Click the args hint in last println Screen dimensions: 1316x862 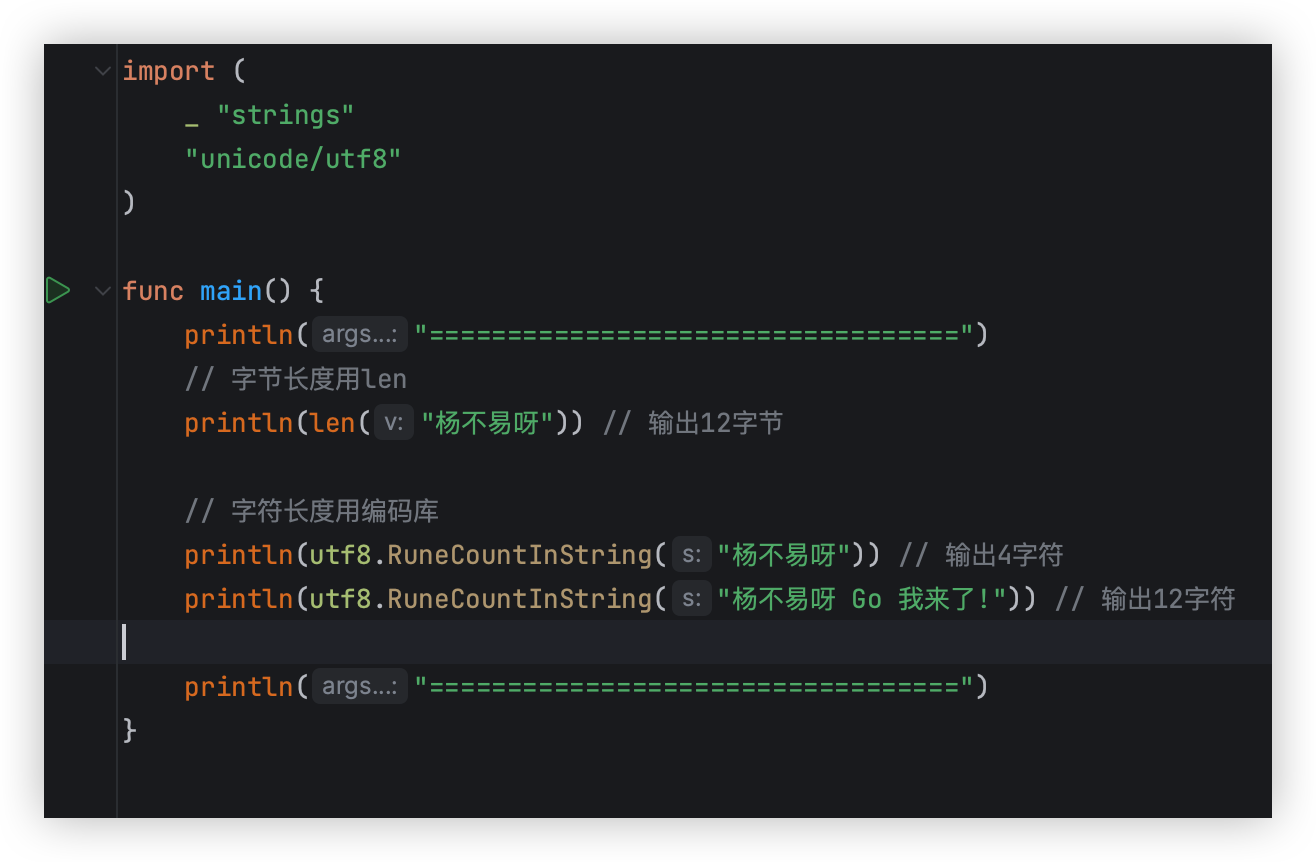[360, 687]
